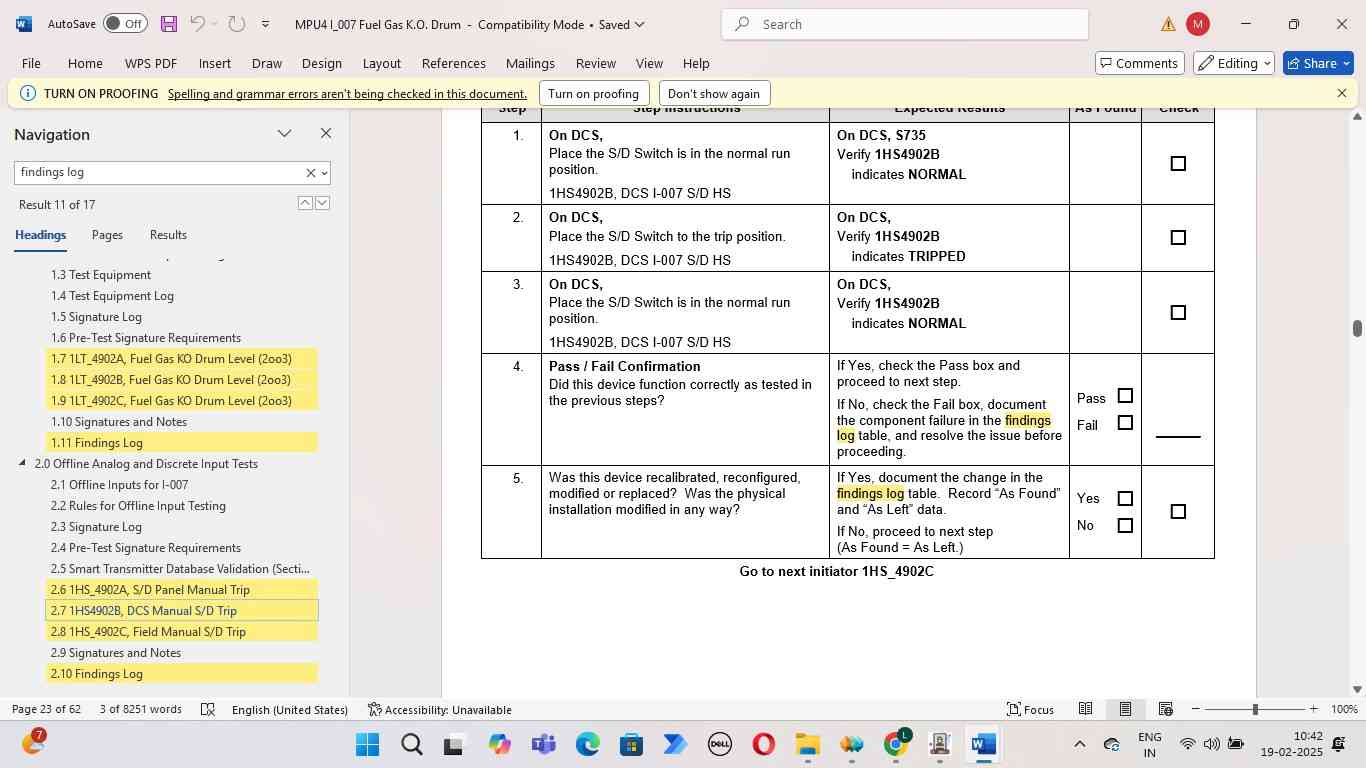Switch to Results tab in Navigation
1366x768 pixels.
(x=168, y=235)
